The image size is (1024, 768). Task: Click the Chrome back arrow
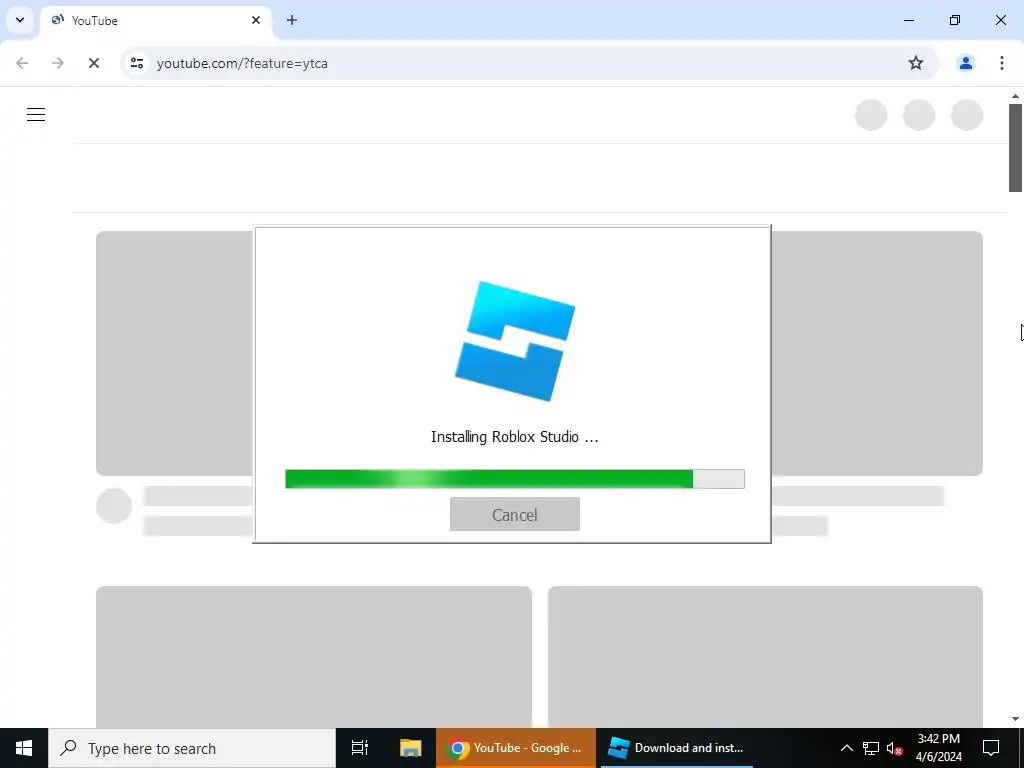[x=22, y=63]
